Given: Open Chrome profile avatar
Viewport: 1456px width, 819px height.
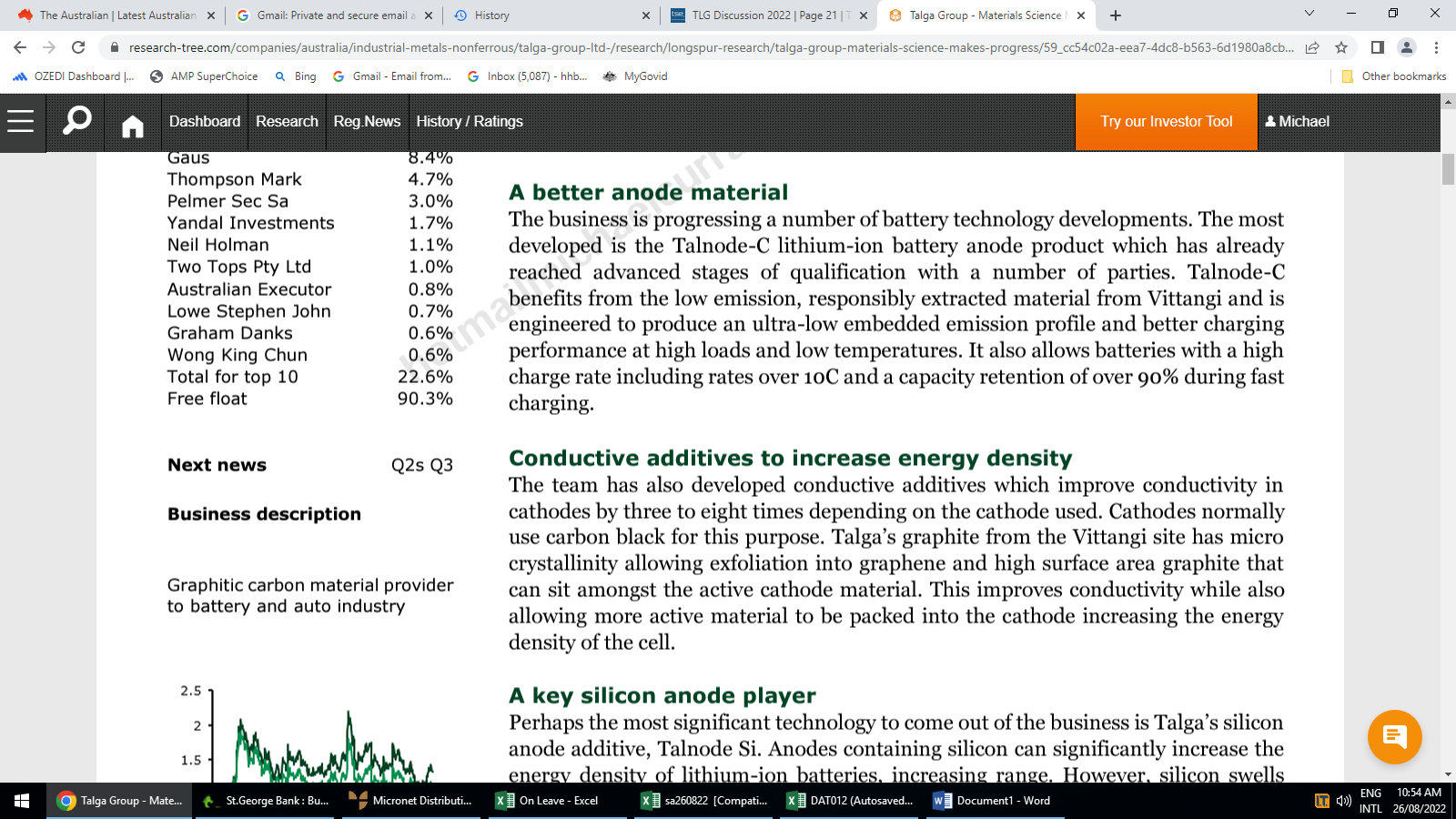Looking at the screenshot, I should (x=1407, y=47).
